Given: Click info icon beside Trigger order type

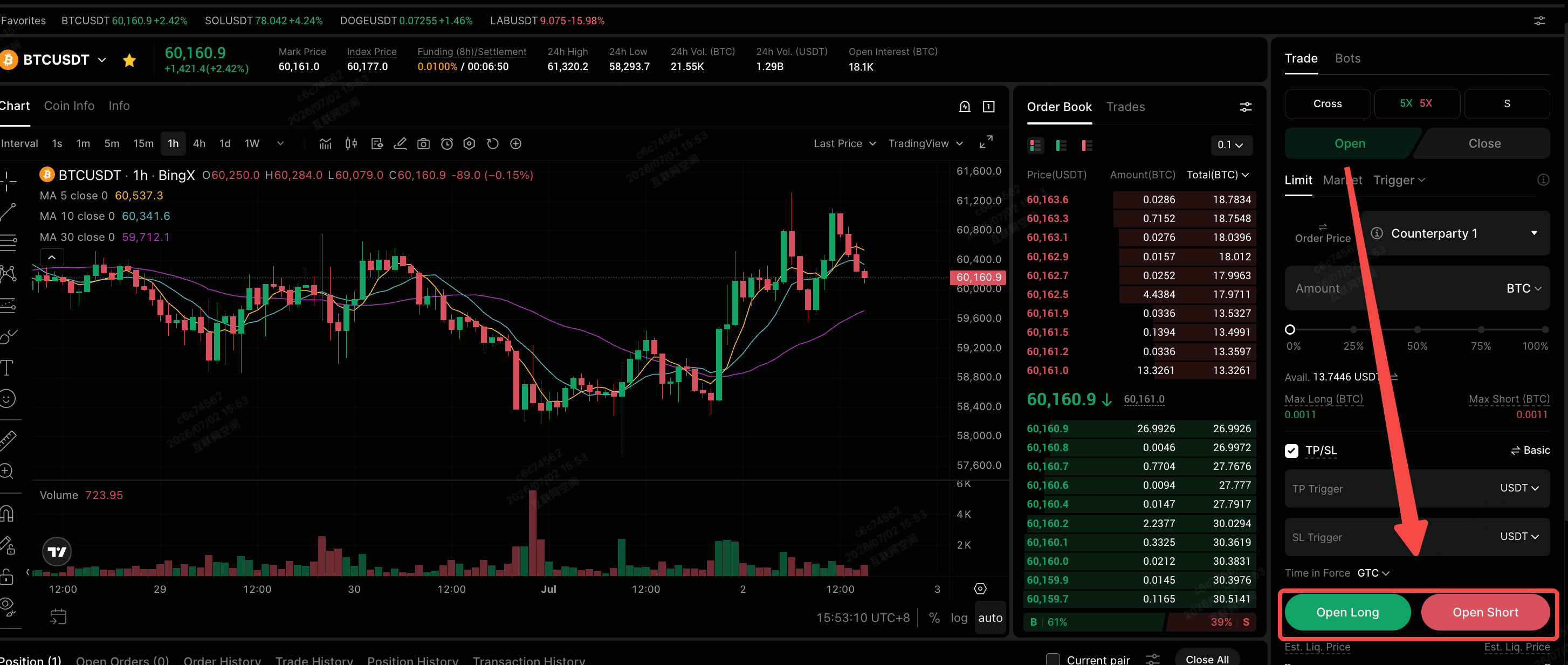Looking at the screenshot, I should point(1543,180).
